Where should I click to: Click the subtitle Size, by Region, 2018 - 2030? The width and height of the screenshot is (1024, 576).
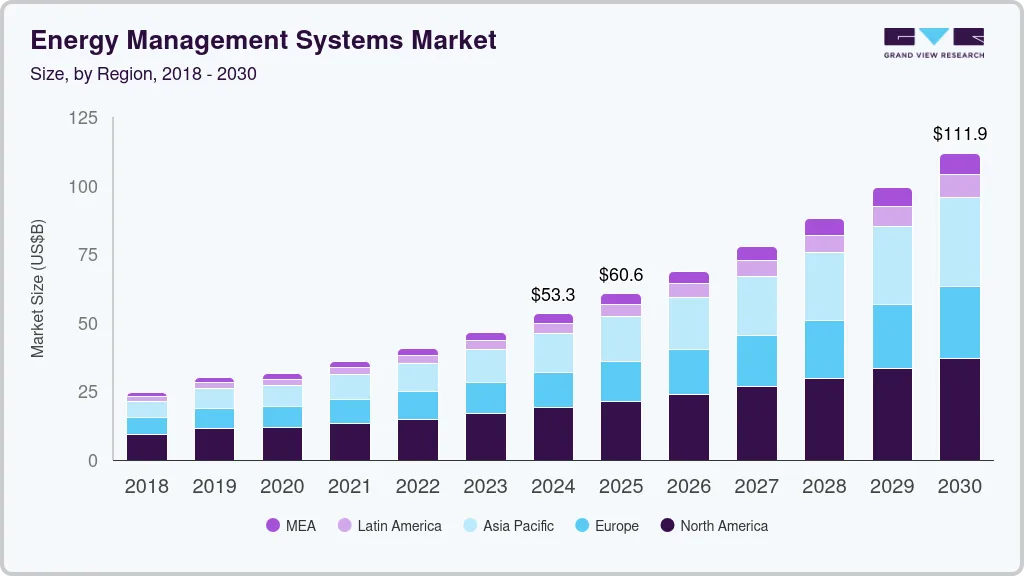[144, 73]
